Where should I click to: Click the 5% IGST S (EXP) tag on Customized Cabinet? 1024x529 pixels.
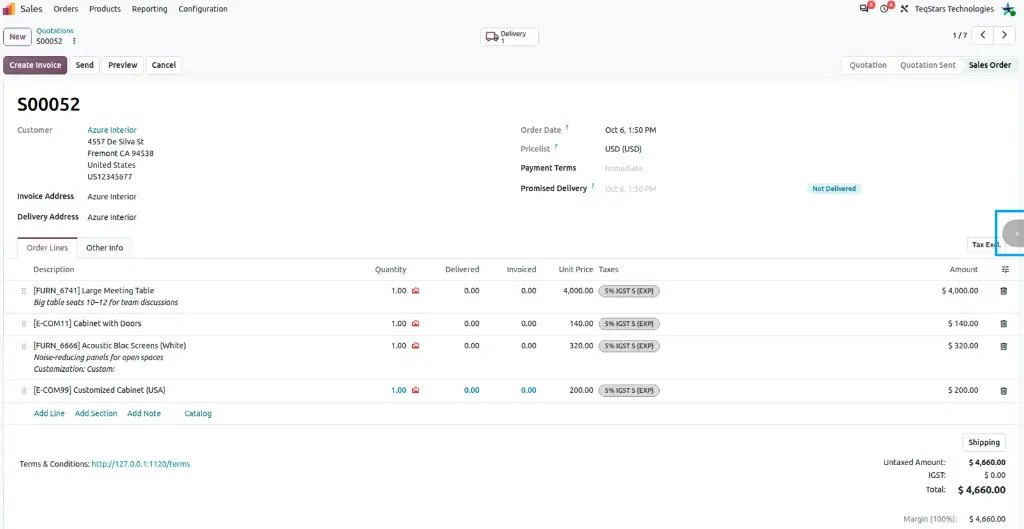point(629,391)
